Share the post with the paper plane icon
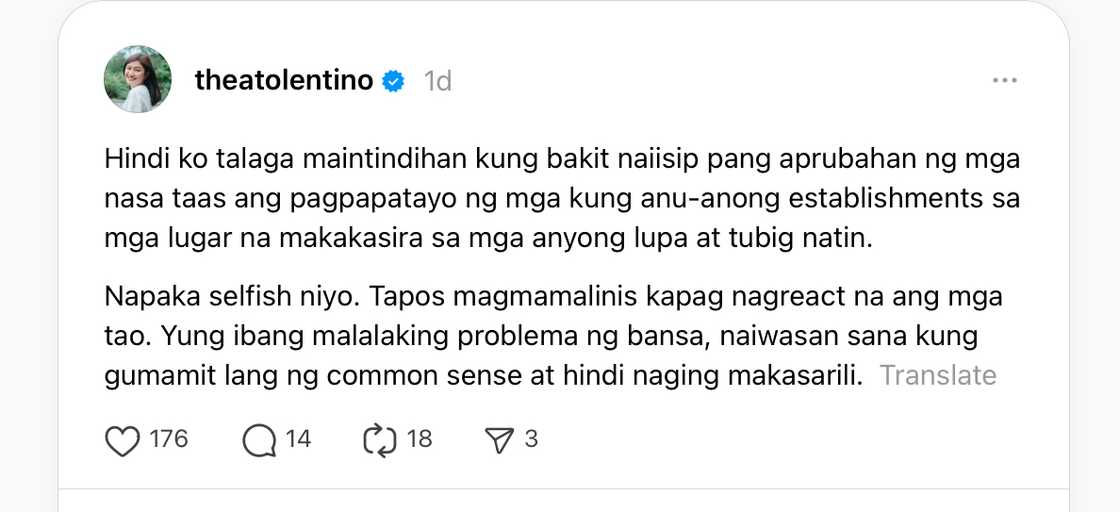Image resolution: width=1120 pixels, height=512 pixels. pyautogui.click(x=498, y=440)
